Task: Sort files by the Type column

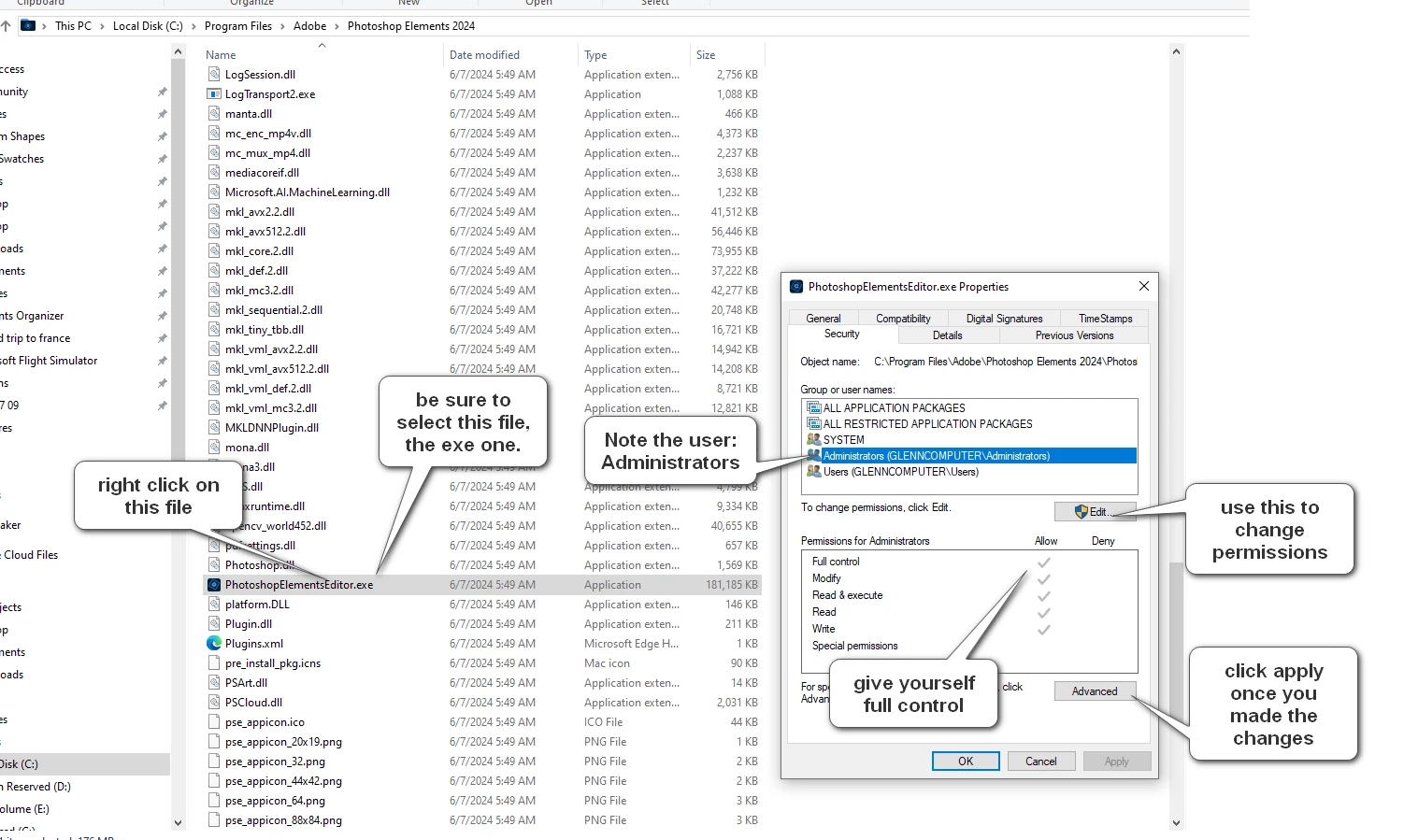Action: click(634, 54)
